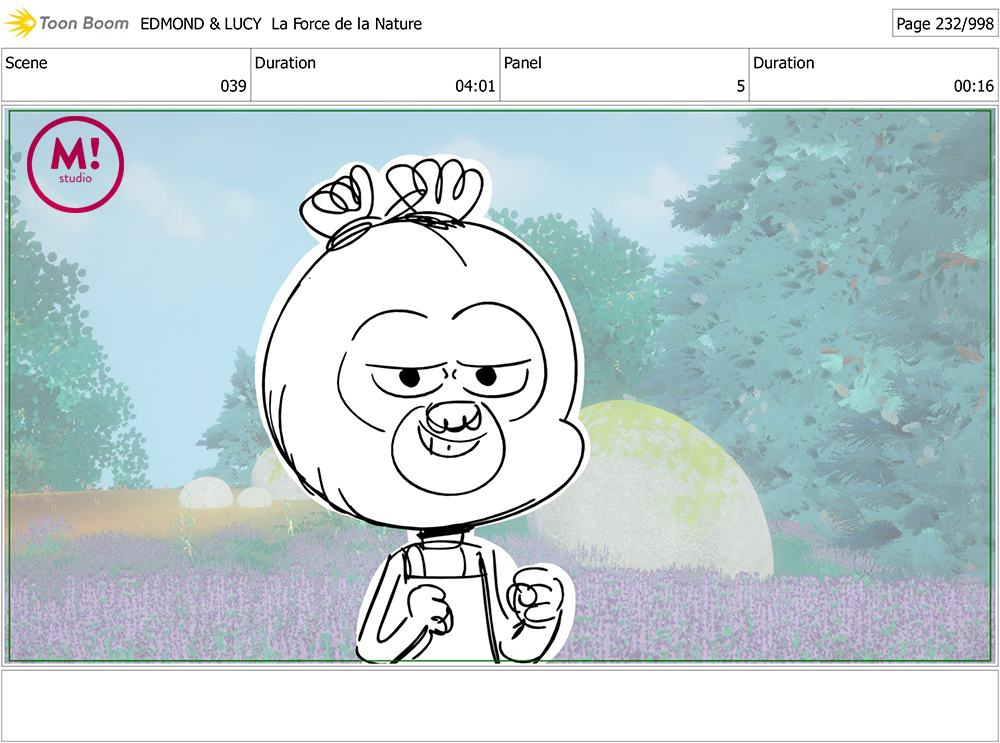Click panel number "5"
Viewport: 1000px width, 743px height.
[x=740, y=86]
